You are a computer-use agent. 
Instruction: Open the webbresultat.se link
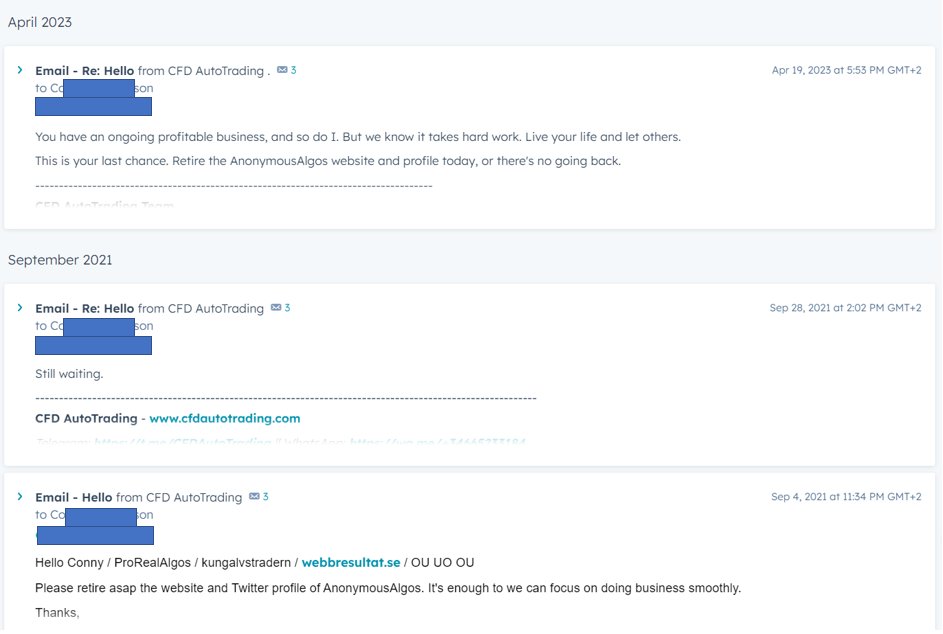click(x=351, y=563)
